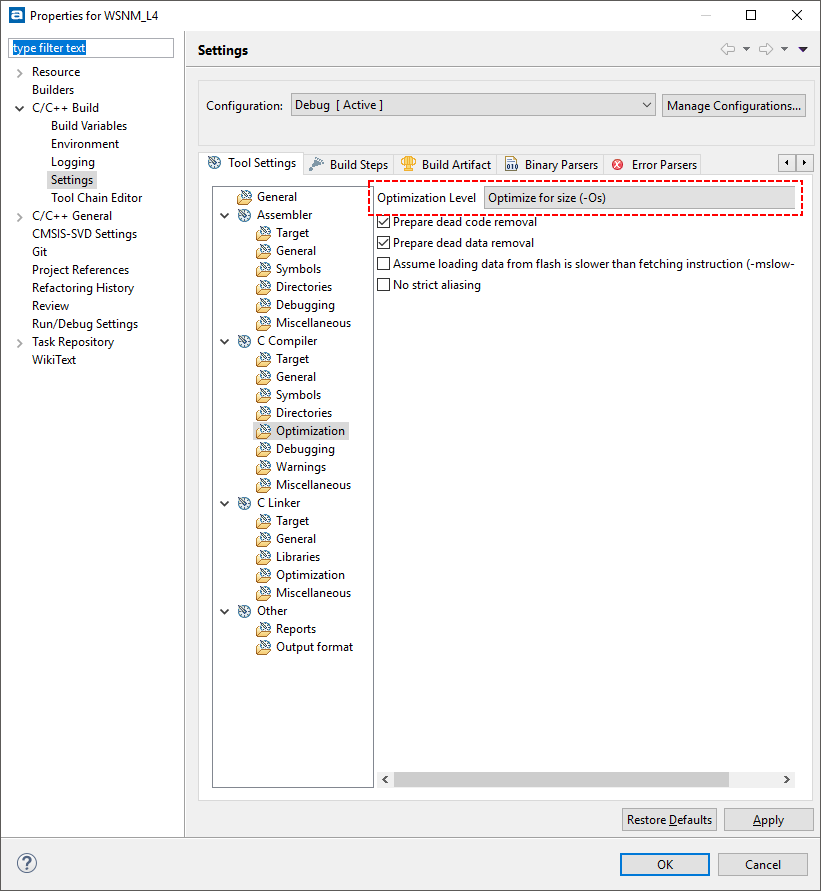Uncheck Prepare dead code removal
This screenshot has width=821, height=891.
click(384, 222)
